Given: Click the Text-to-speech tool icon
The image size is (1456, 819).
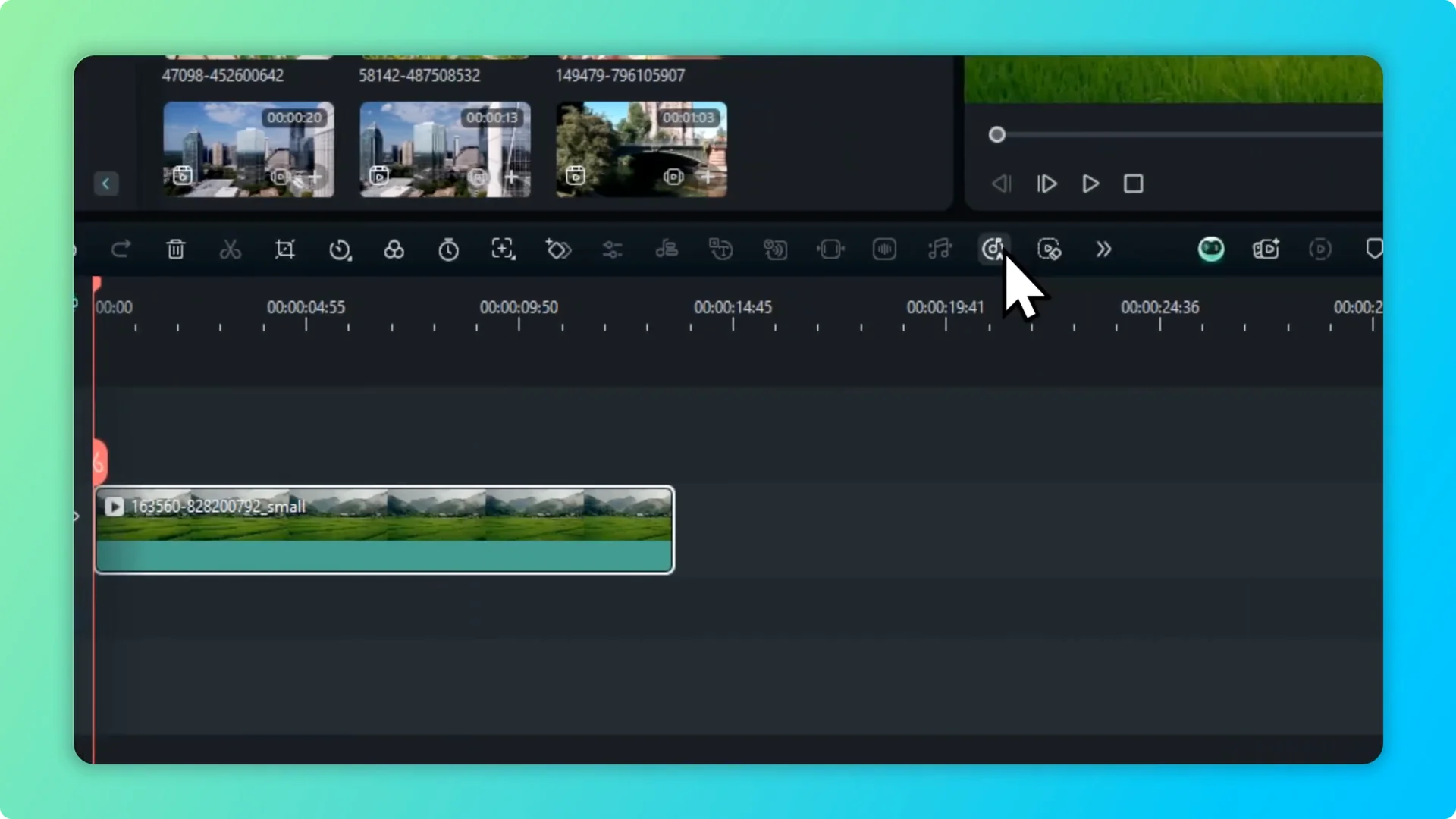Looking at the screenshot, I should [x=775, y=249].
